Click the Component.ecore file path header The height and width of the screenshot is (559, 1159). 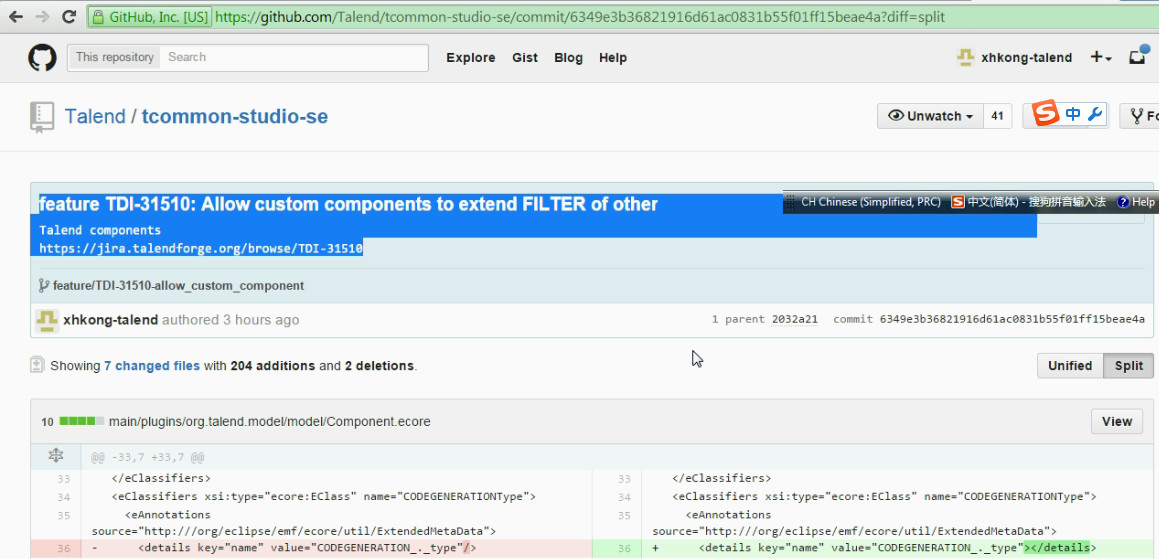coord(269,421)
